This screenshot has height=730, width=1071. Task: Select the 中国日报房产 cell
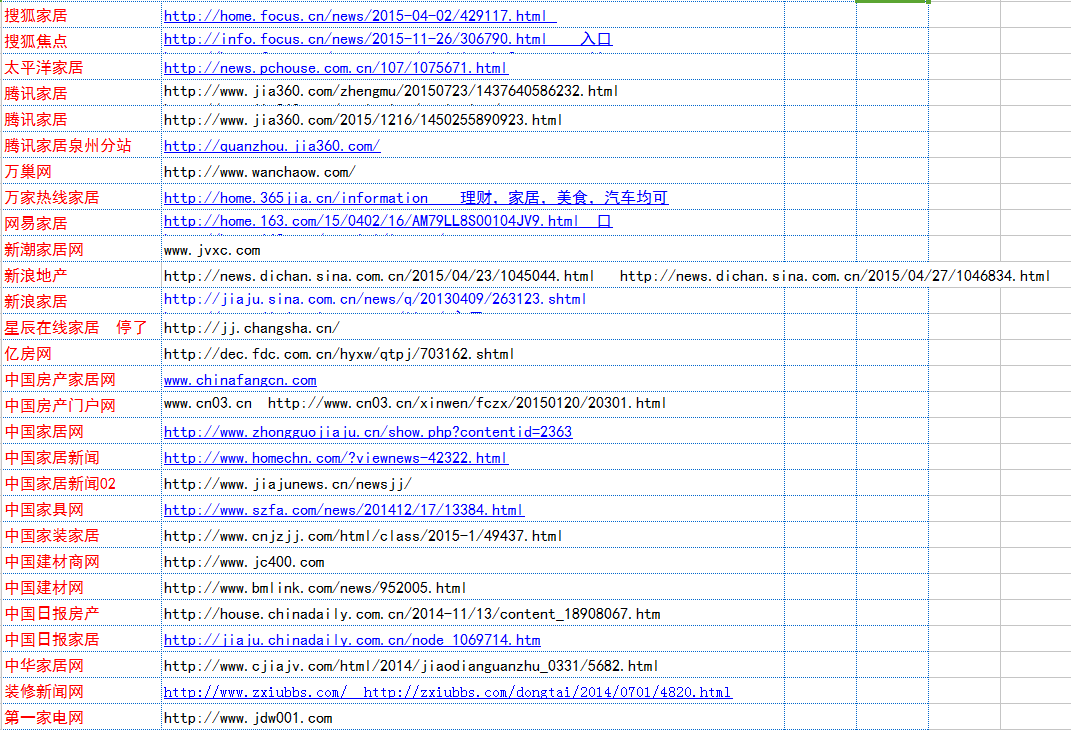coord(82,612)
